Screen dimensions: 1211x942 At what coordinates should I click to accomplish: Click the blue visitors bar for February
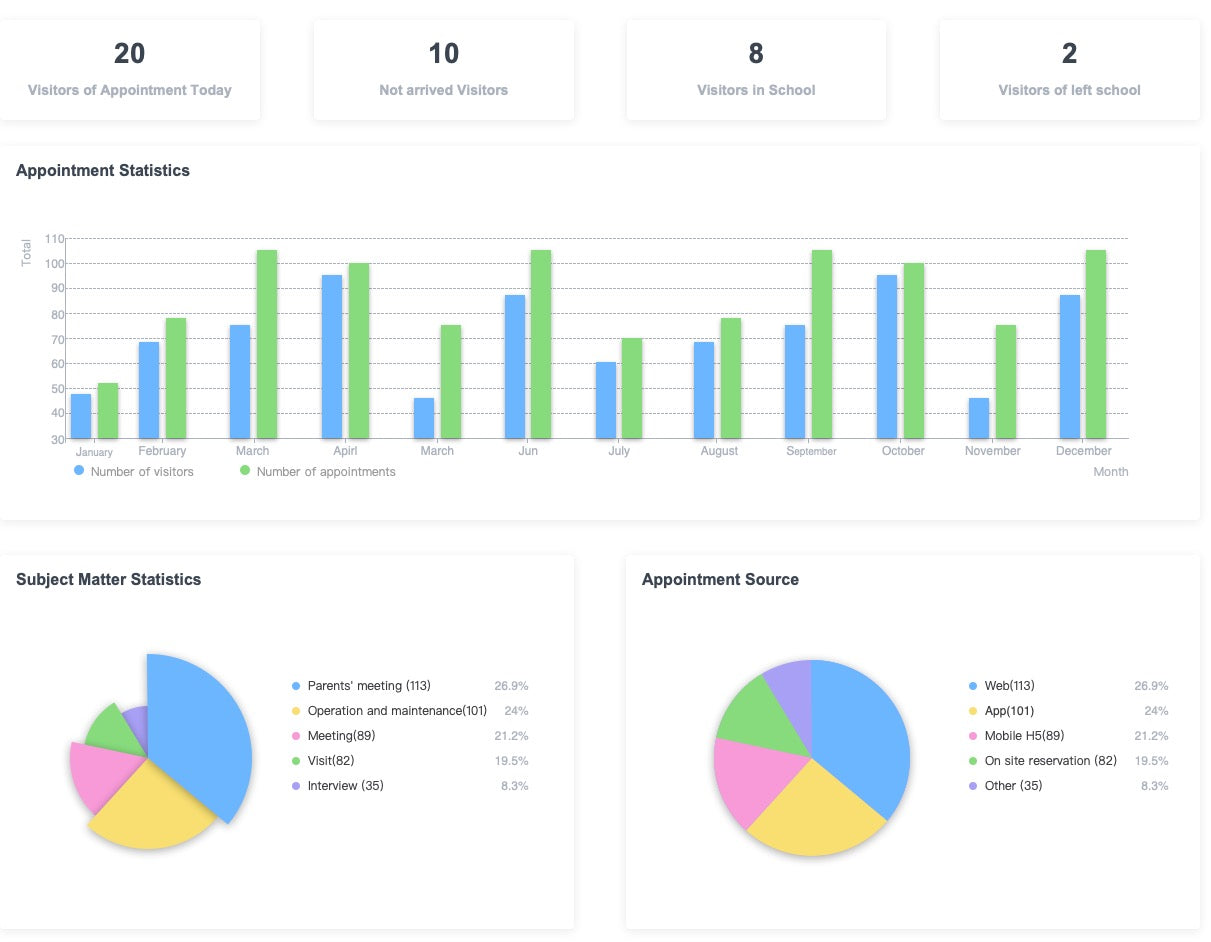click(149, 390)
